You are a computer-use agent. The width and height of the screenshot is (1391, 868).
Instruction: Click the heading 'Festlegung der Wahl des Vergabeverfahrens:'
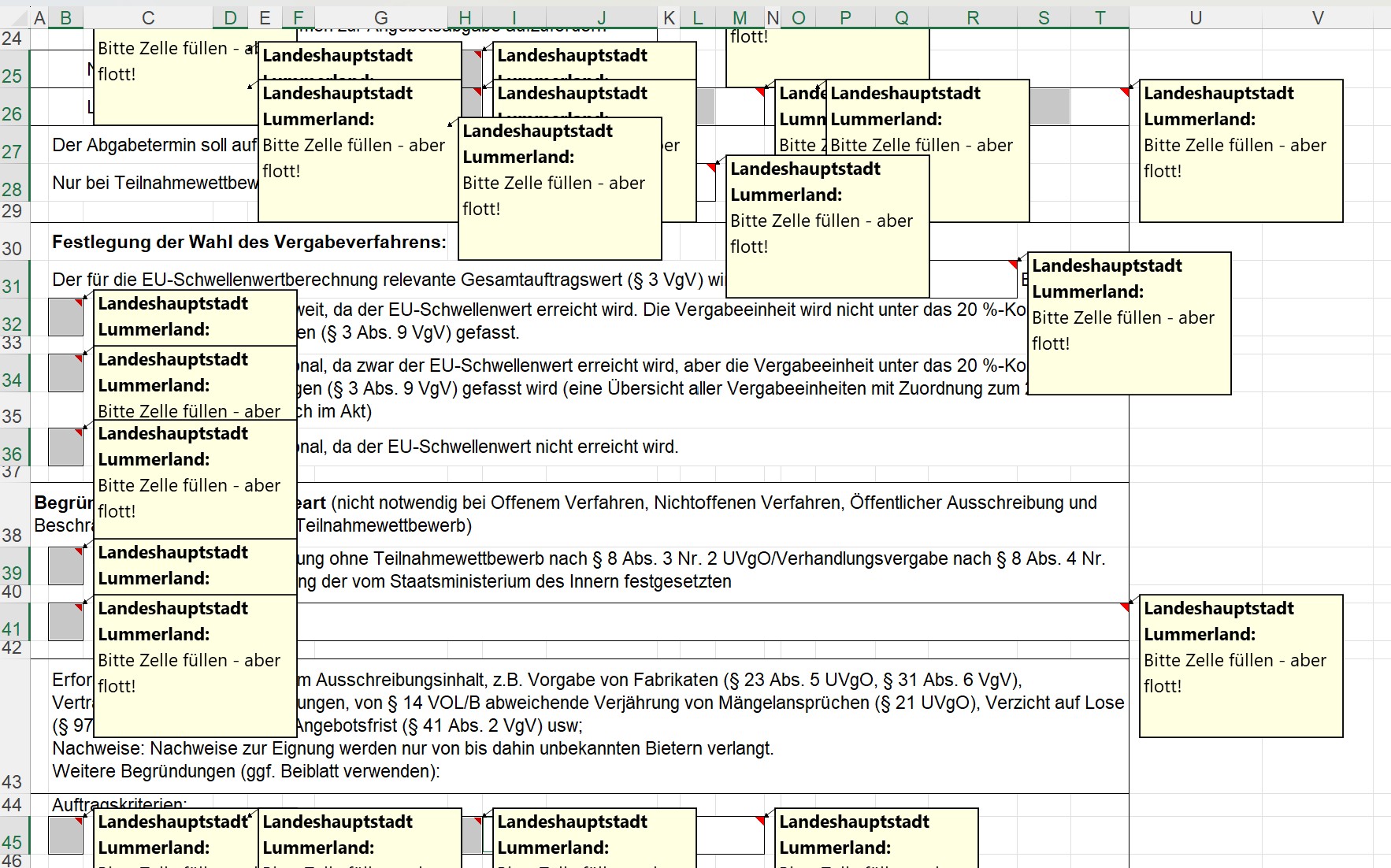click(x=249, y=243)
